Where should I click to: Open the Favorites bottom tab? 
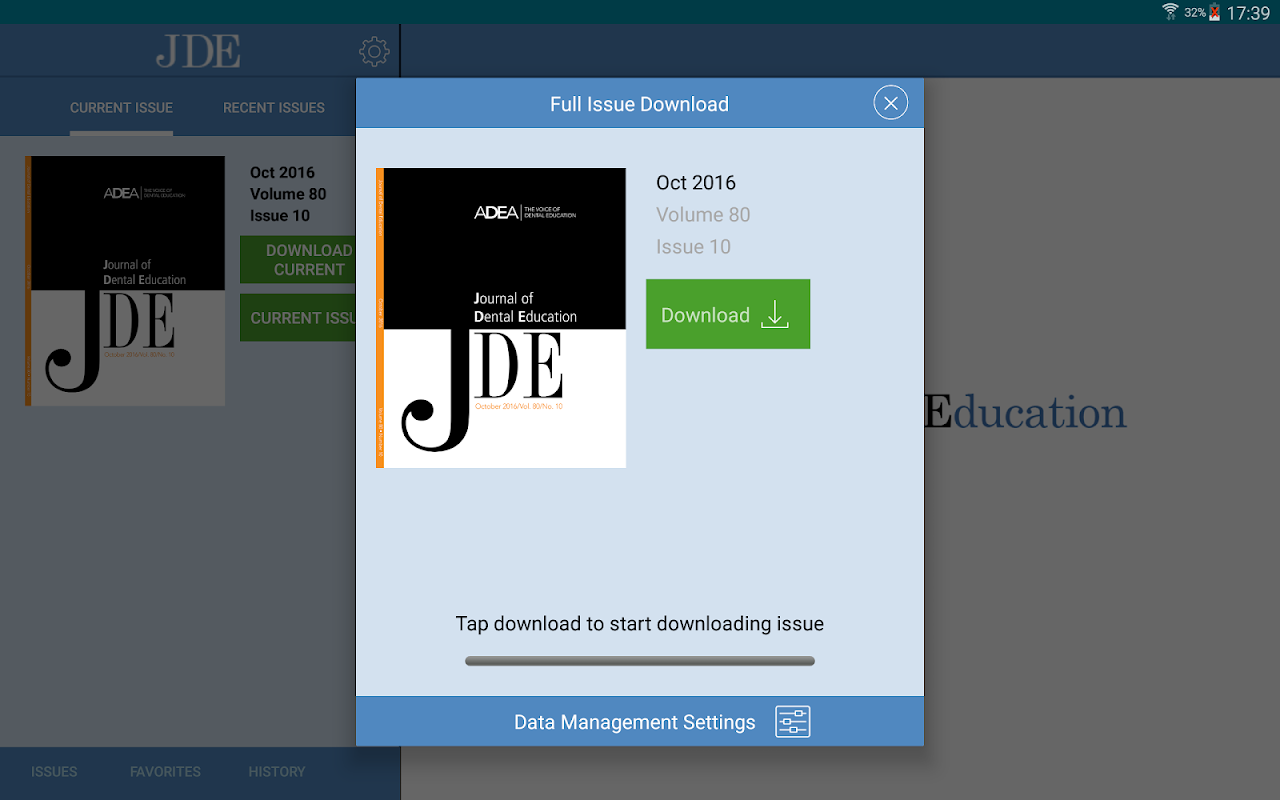pos(165,772)
